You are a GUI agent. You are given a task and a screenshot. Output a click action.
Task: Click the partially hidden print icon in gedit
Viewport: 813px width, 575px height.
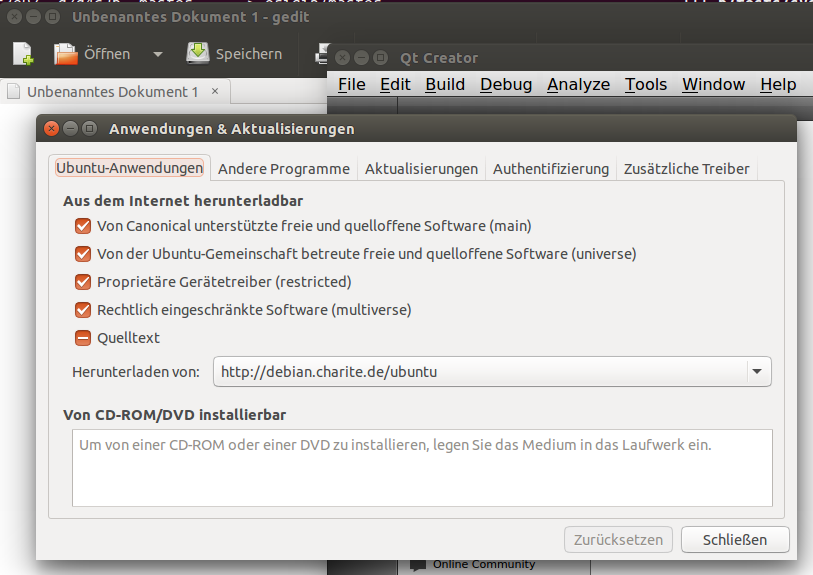coord(322,54)
